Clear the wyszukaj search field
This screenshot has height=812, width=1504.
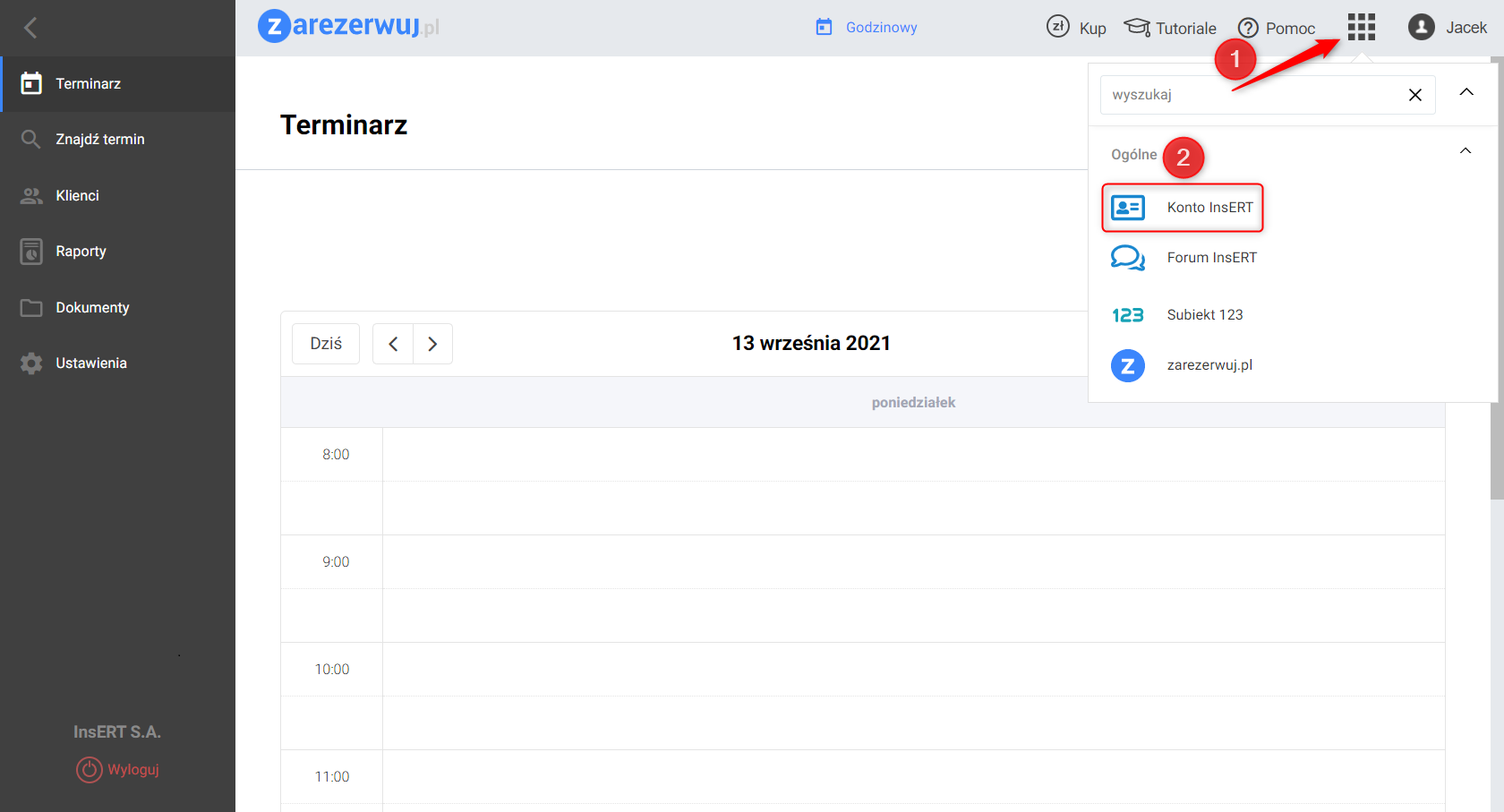(1414, 95)
